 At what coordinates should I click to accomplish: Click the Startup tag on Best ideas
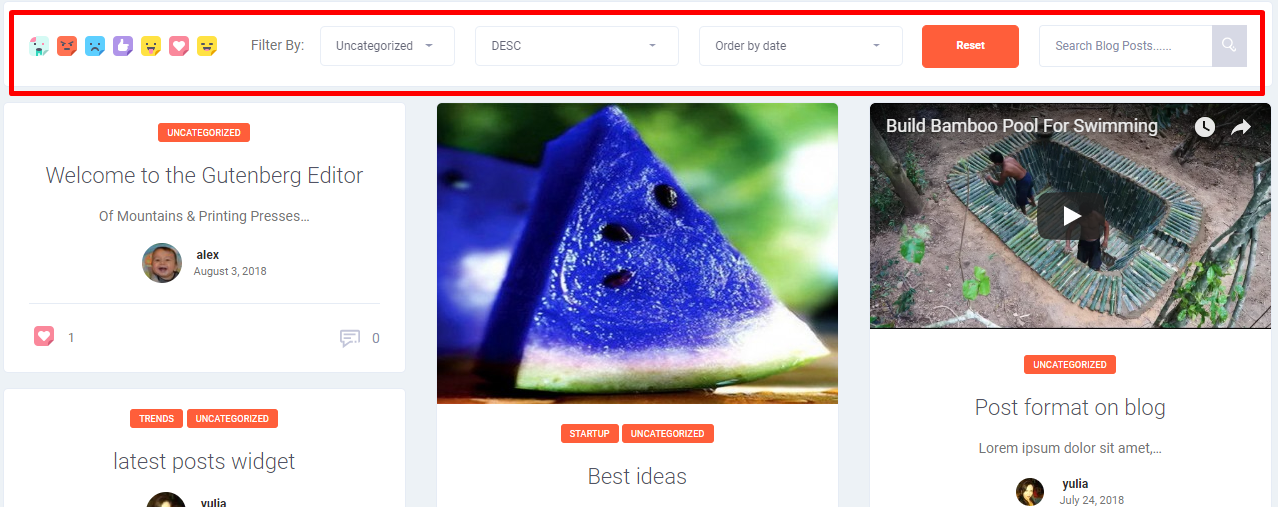coord(590,434)
